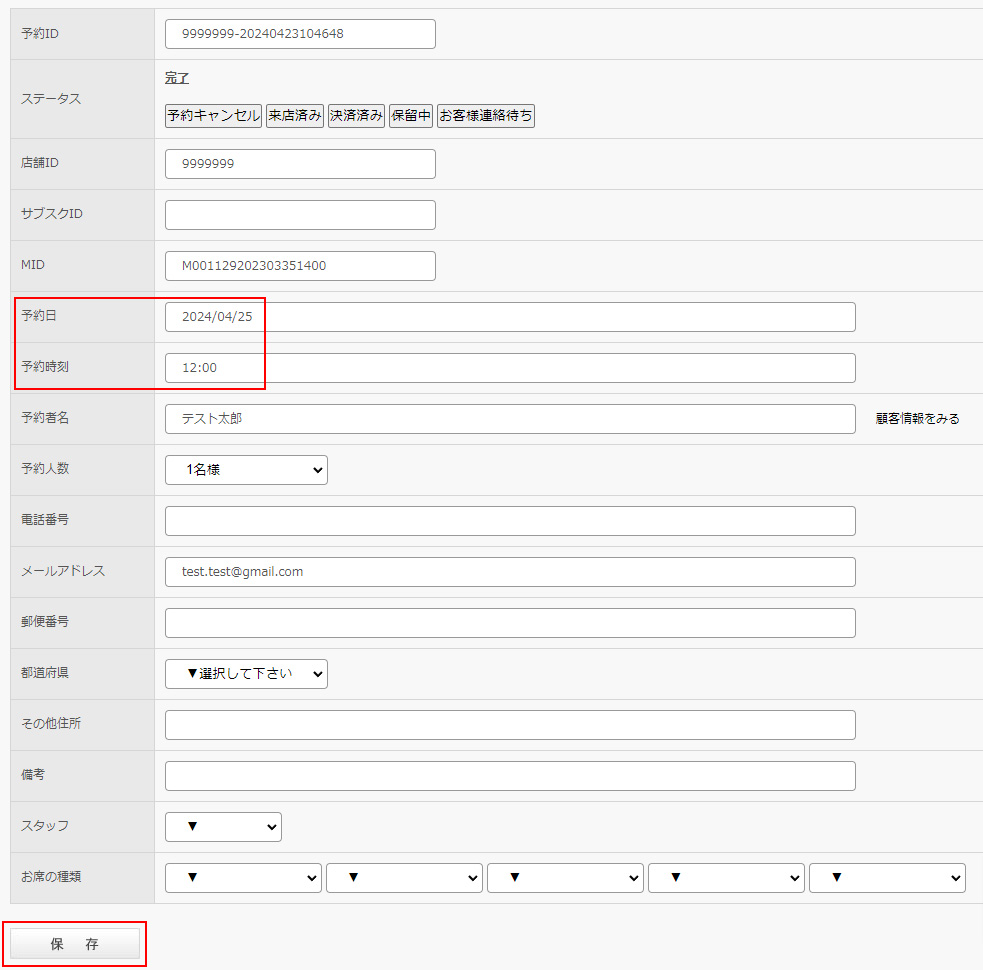Click the 保留中 status button
The width and height of the screenshot is (983, 970).
[x=410, y=116]
